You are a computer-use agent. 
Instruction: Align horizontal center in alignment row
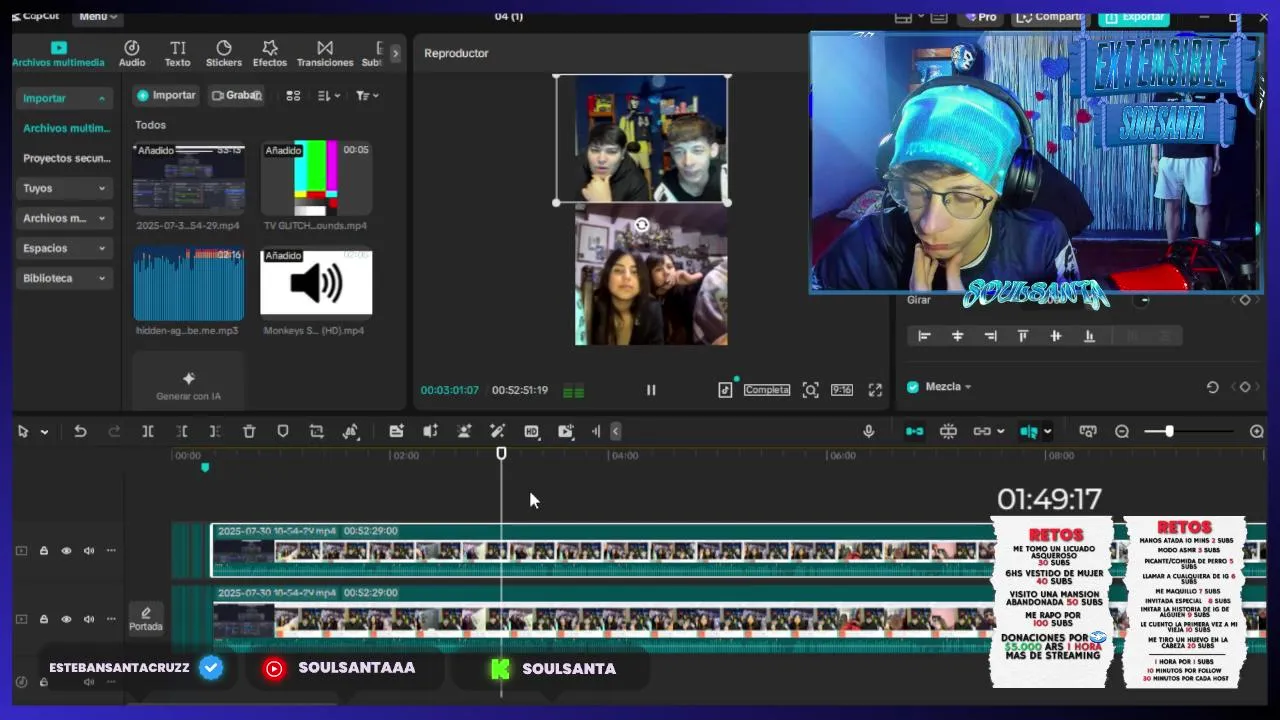pos(957,336)
